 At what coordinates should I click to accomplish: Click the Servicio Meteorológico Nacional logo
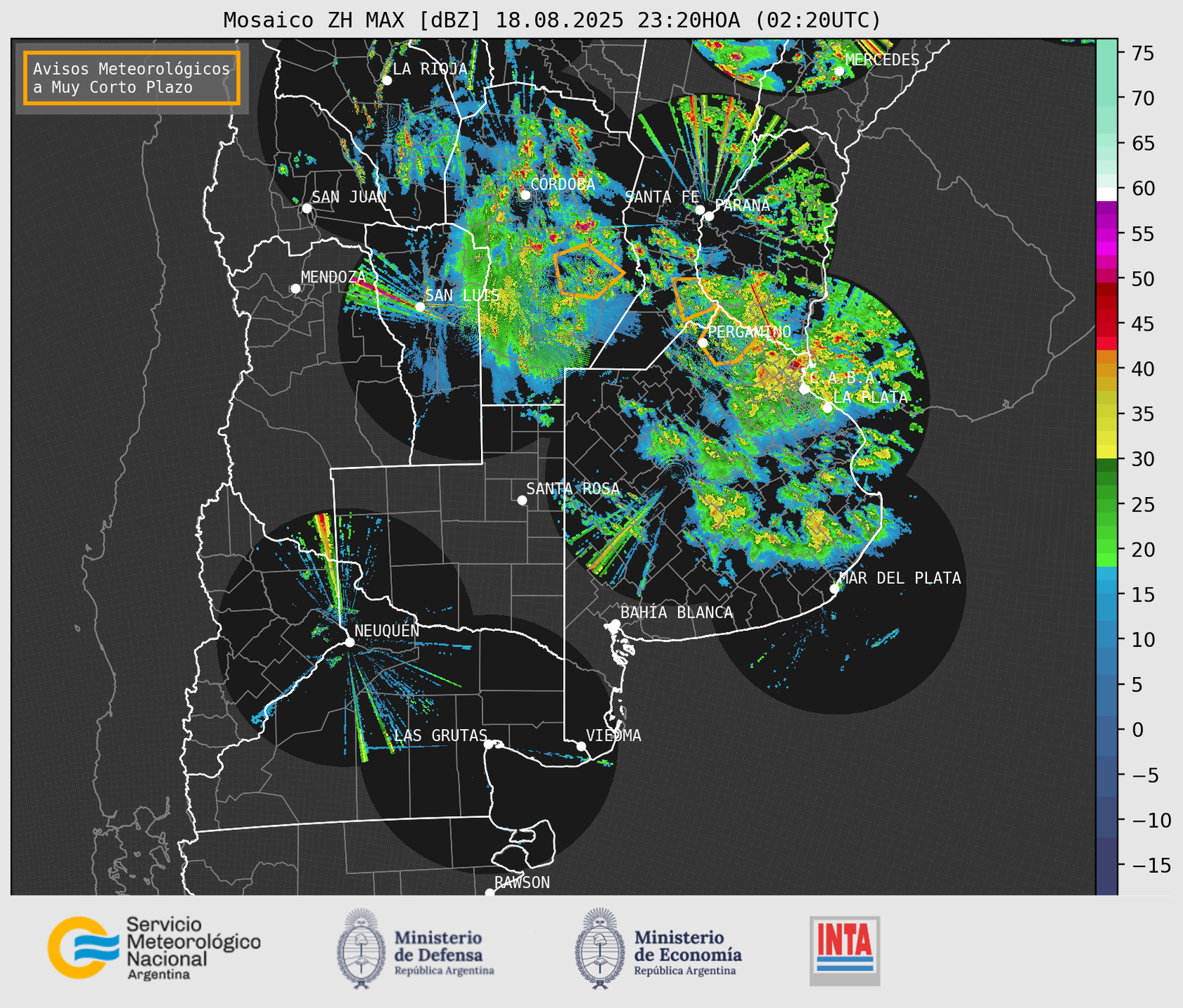[x=154, y=948]
